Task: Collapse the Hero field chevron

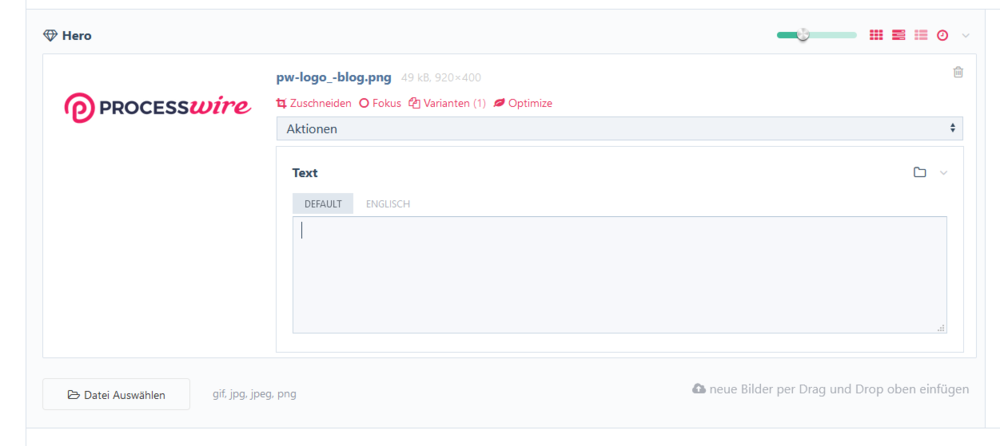Action: tap(966, 35)
